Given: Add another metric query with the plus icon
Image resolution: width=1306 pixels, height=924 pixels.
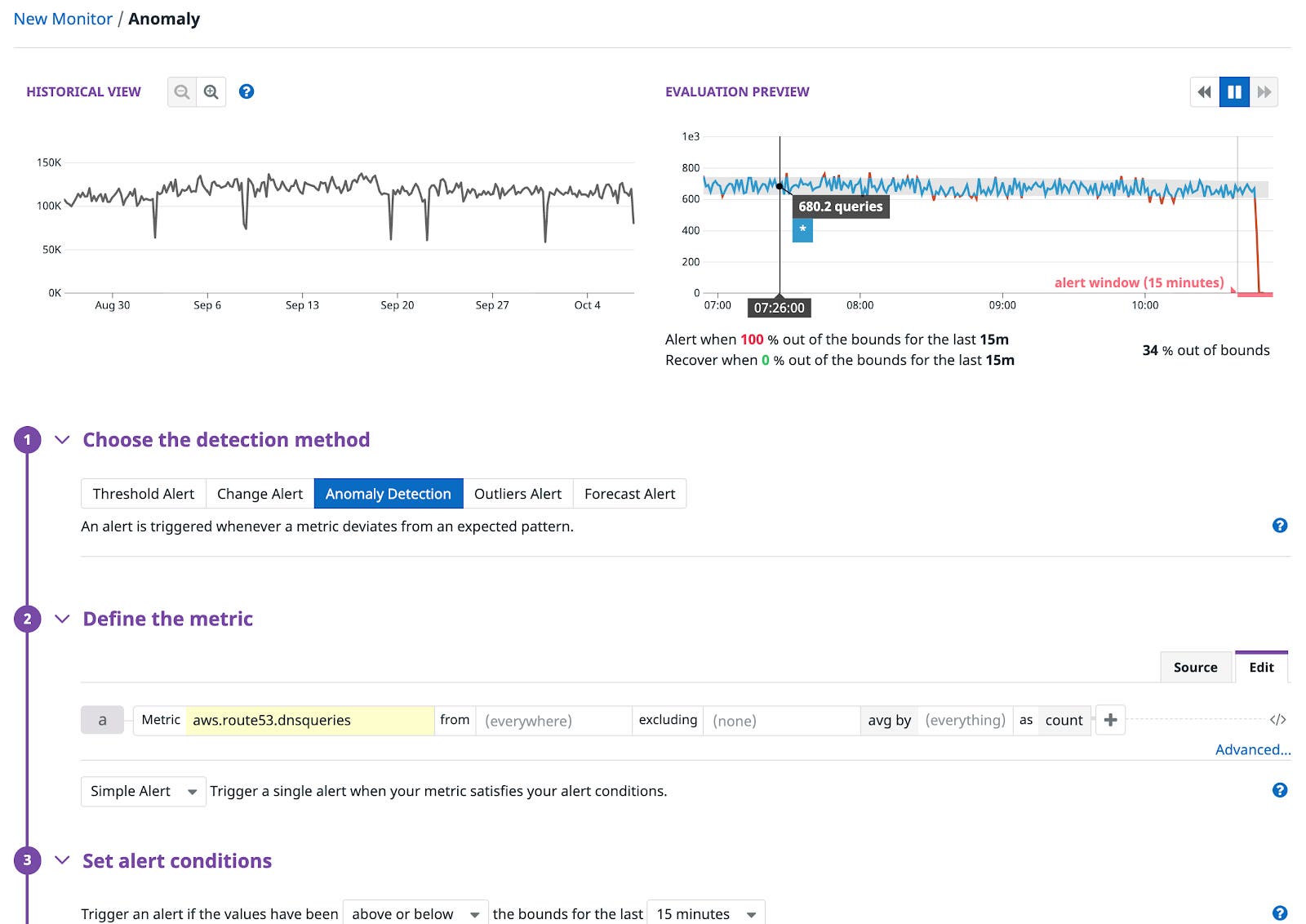Looking at the screenshot, I should coord(1110,720).
